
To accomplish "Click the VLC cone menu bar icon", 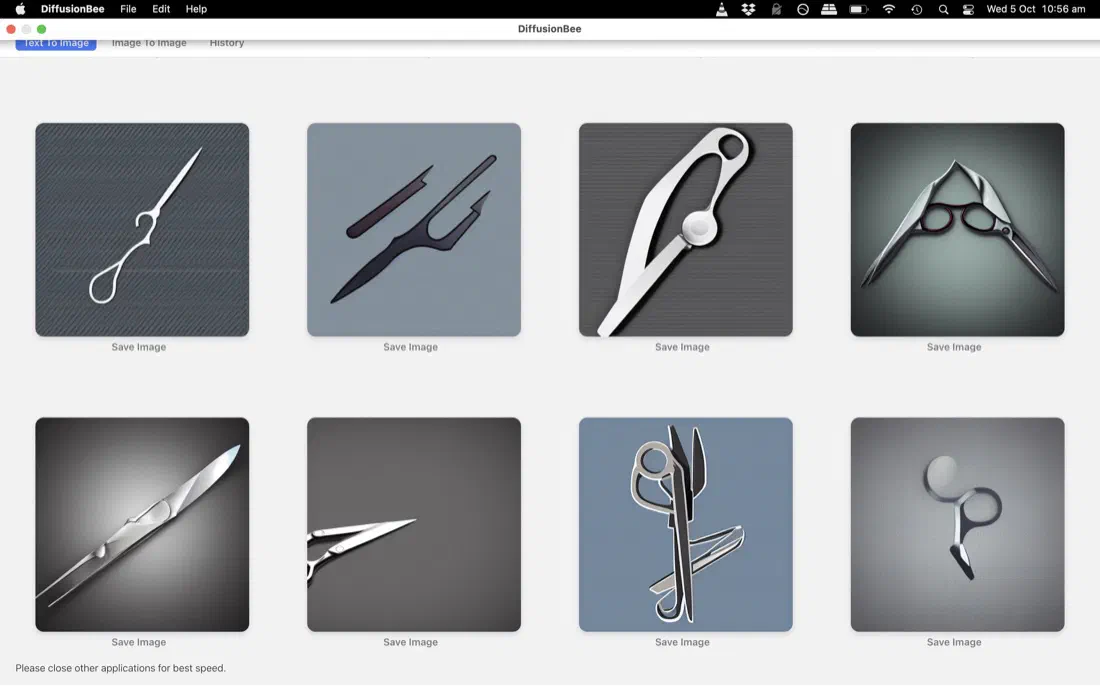I will point(721,9).
